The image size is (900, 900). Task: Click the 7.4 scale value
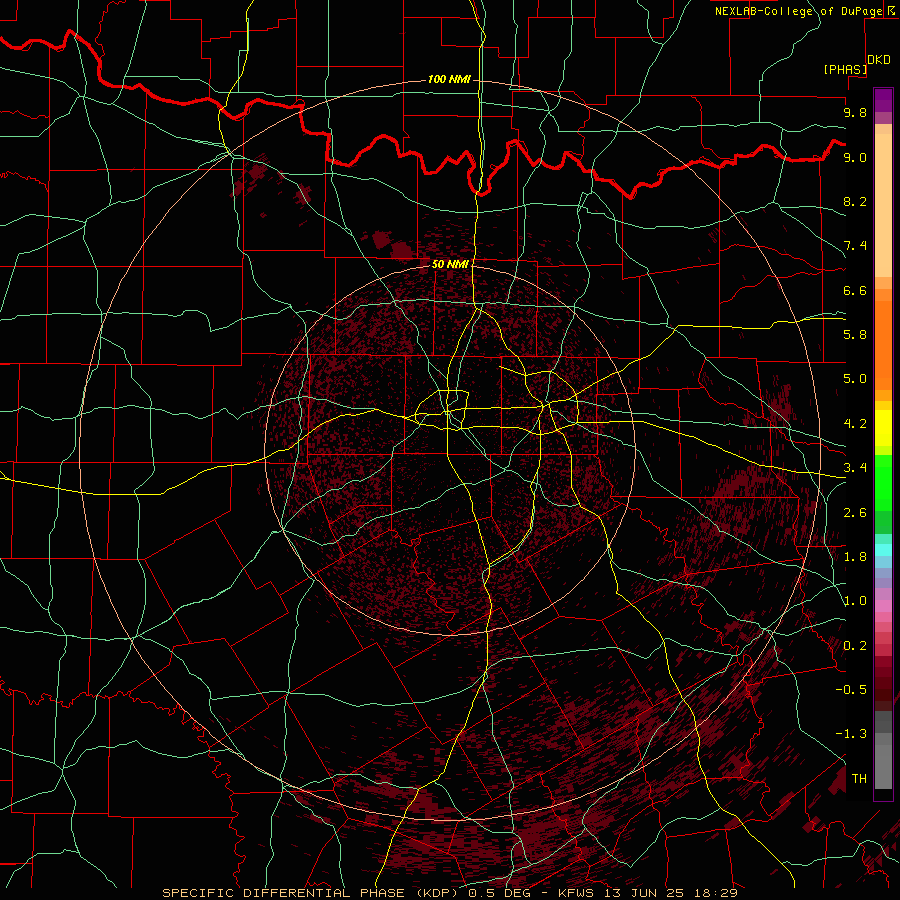click(855, 246)
